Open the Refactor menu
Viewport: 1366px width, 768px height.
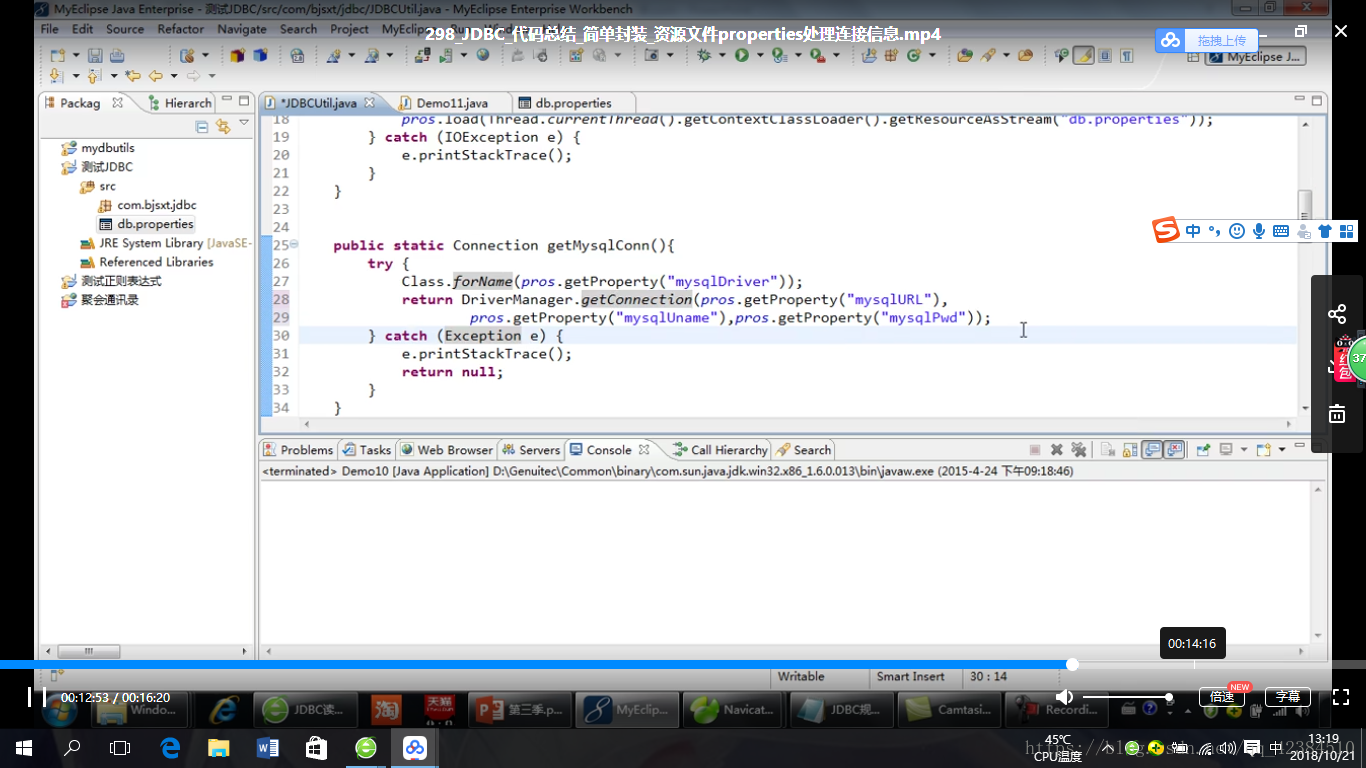click(x=180, y=29)
